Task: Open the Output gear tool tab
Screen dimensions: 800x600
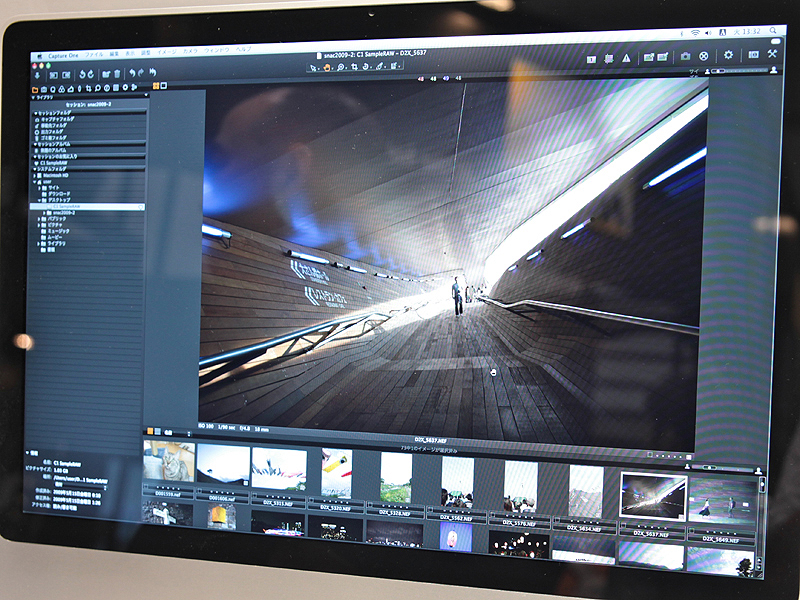Action: click(125, 87)
